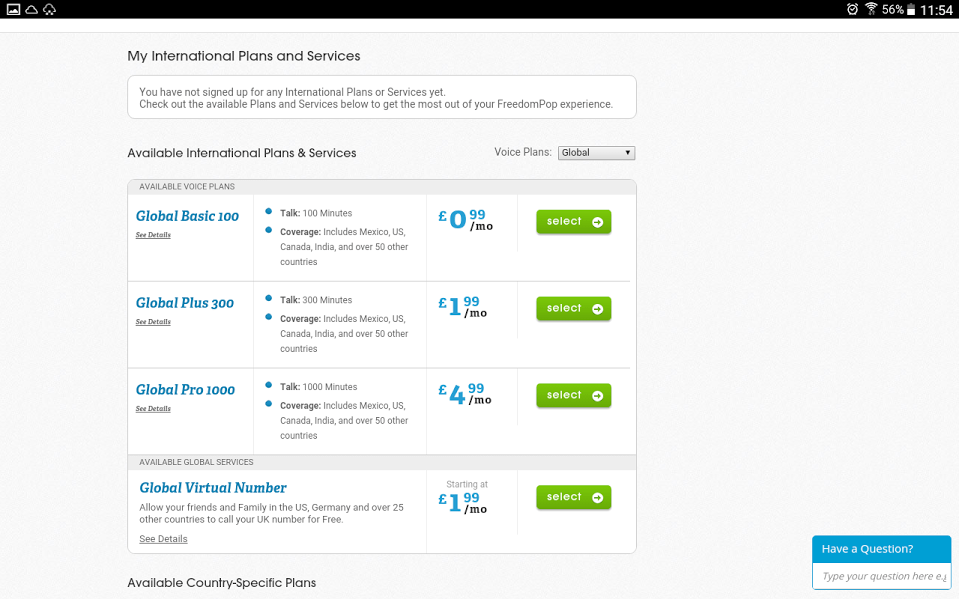Tap the alarm clock status icon
The width and height of the screenshot is (959, 599).
click(852, 9)
